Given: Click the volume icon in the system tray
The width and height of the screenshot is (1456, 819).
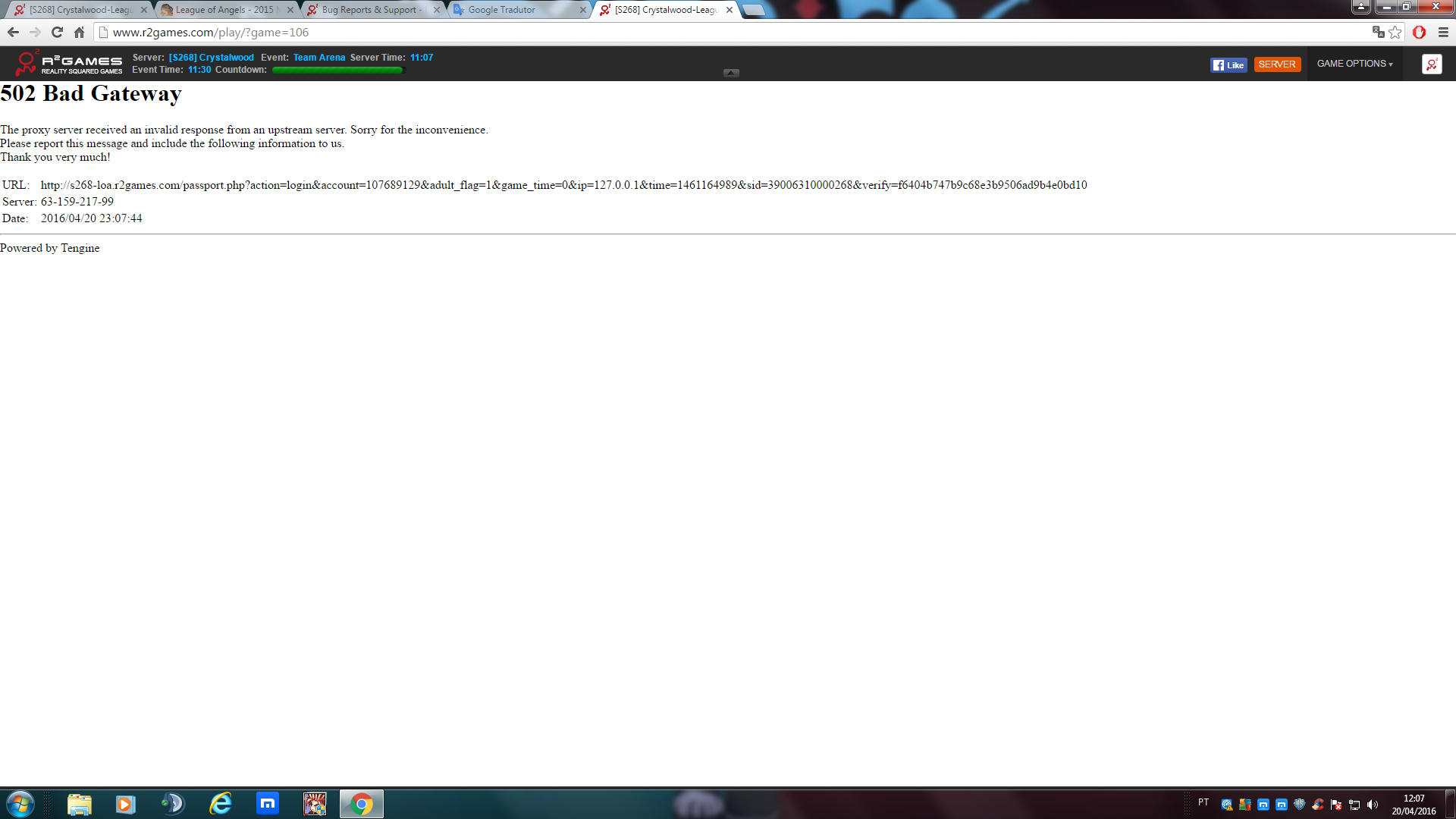Looking at the screenshot, I should coord(1372,805).
